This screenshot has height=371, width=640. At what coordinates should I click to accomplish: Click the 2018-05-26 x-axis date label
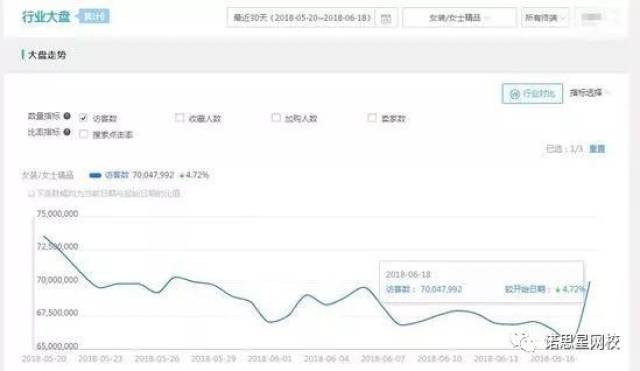click(157, 358)
